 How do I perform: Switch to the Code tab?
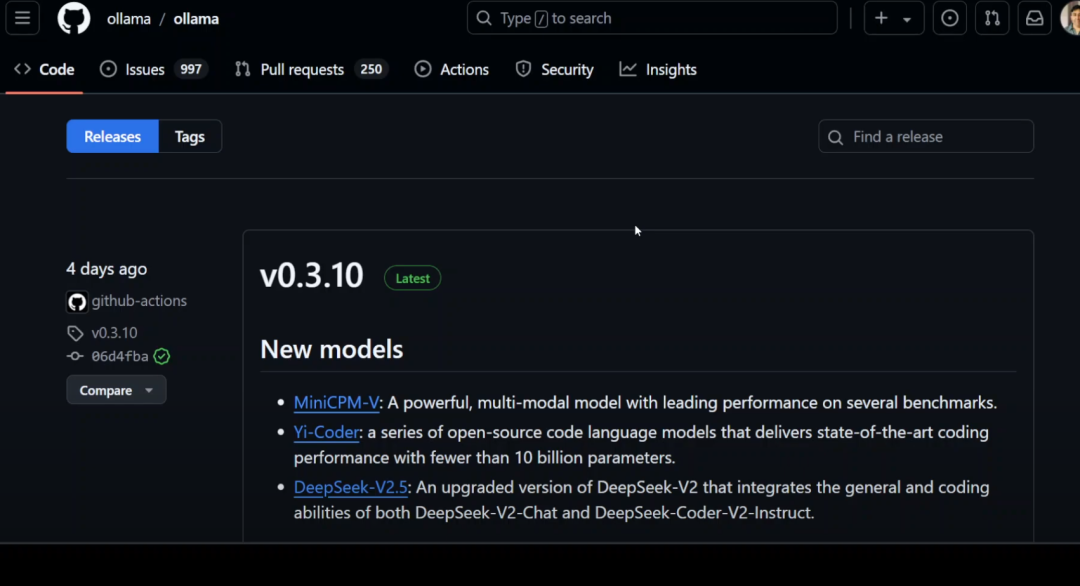pos(44,70)
